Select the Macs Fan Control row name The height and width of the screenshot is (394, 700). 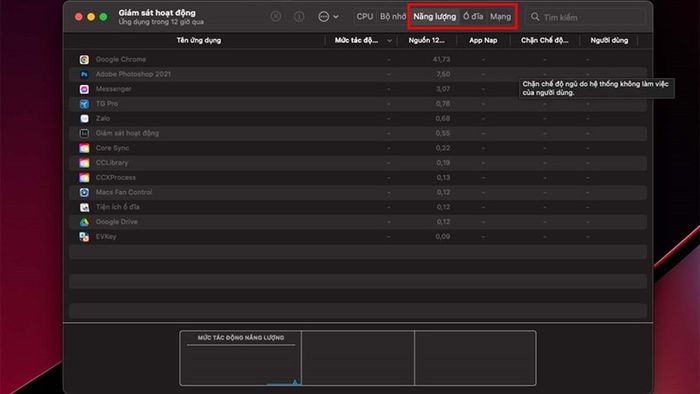124,192
